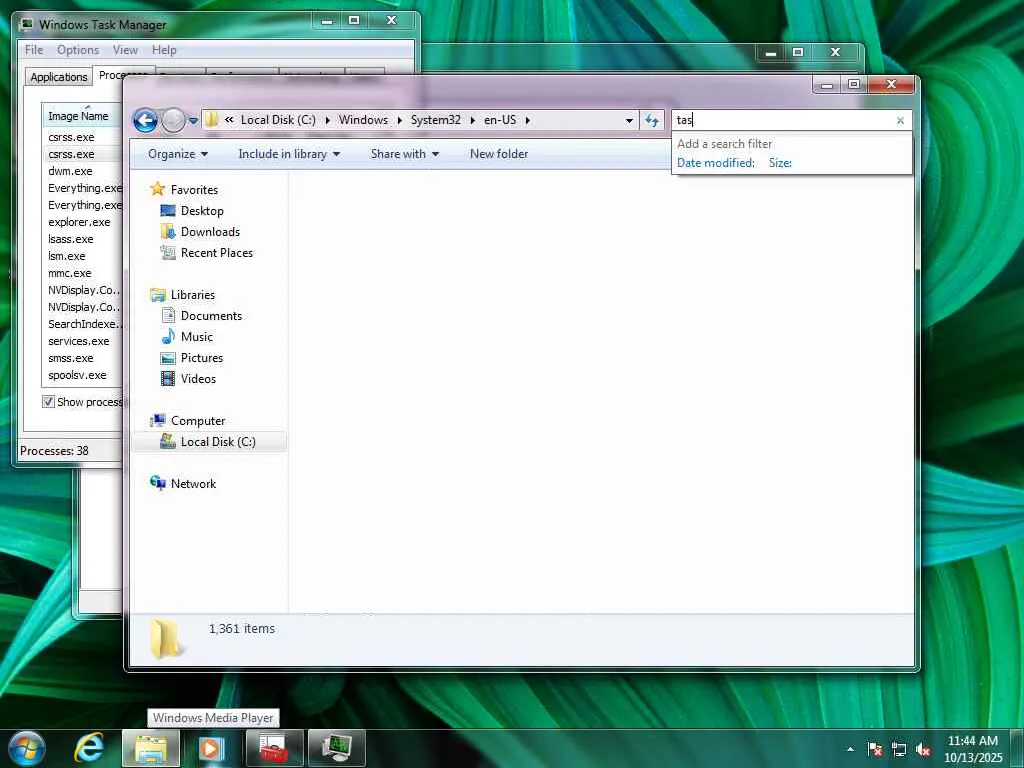Expand the arrow after Windows breadcrumb
Viewport: 1024px width, 768px height.
coord(399,121)
